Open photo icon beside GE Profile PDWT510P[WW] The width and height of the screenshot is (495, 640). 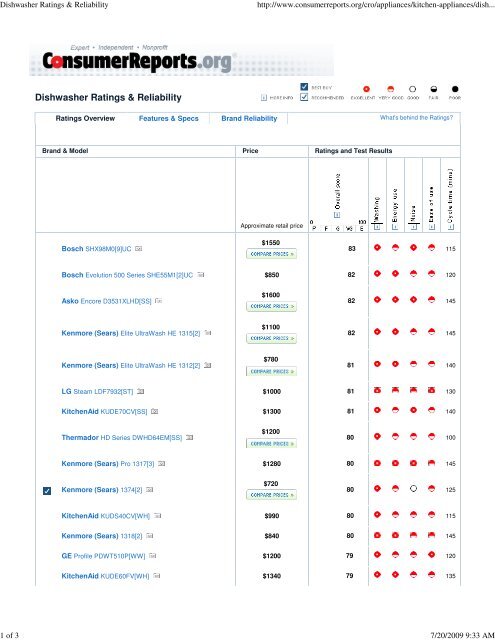point(153,556)
